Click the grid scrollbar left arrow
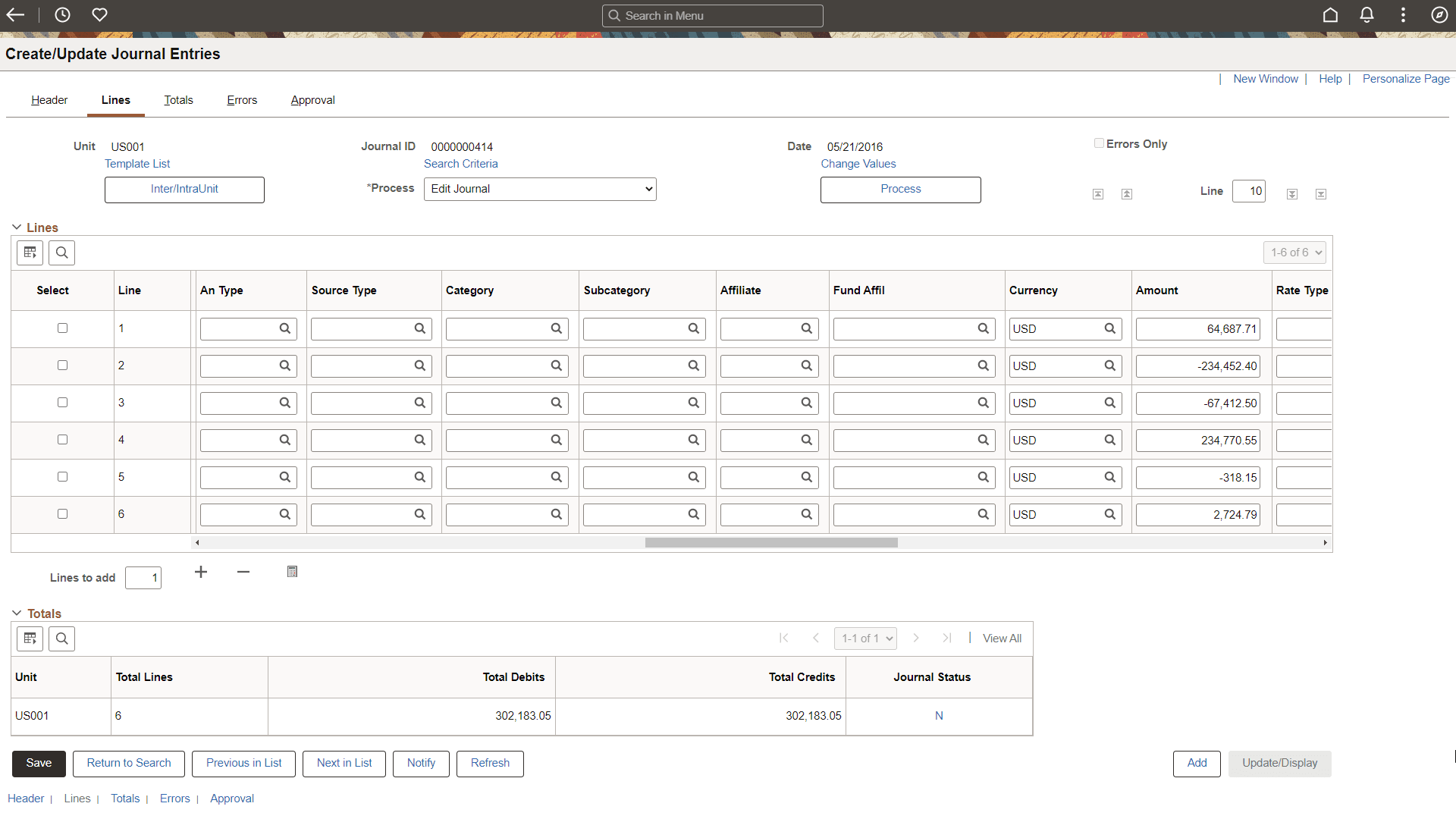The width and height of the screenshot is (1456, 819). (x=197, y=543)
